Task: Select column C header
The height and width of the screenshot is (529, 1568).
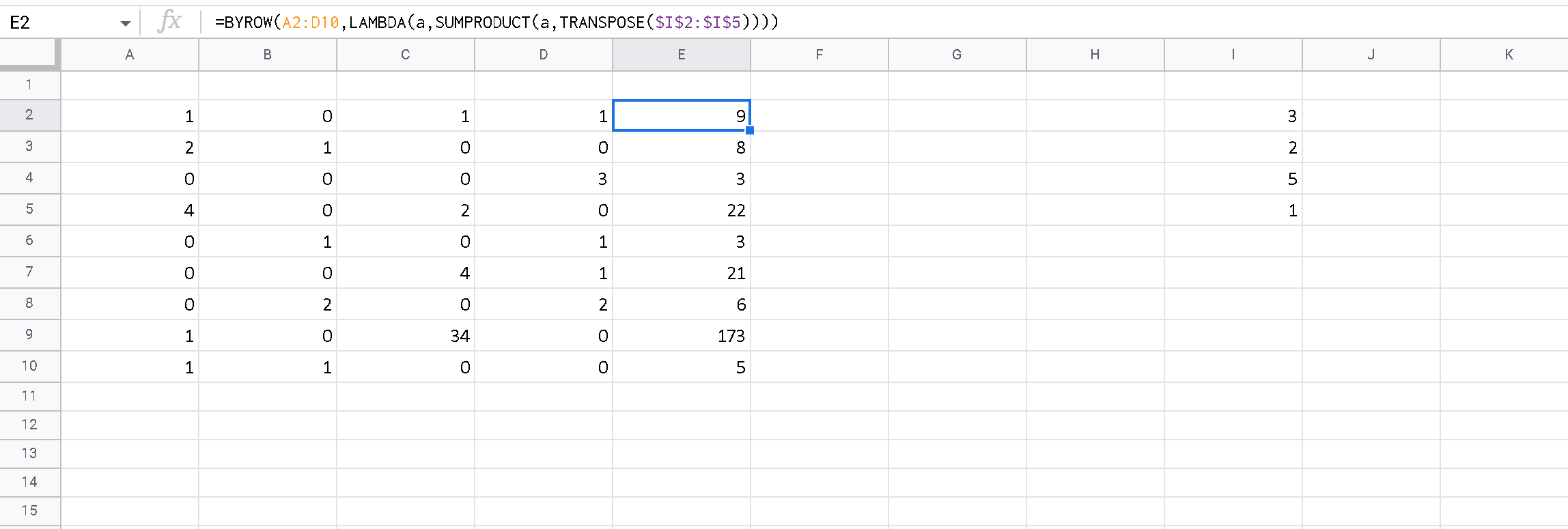Action: 406,55
